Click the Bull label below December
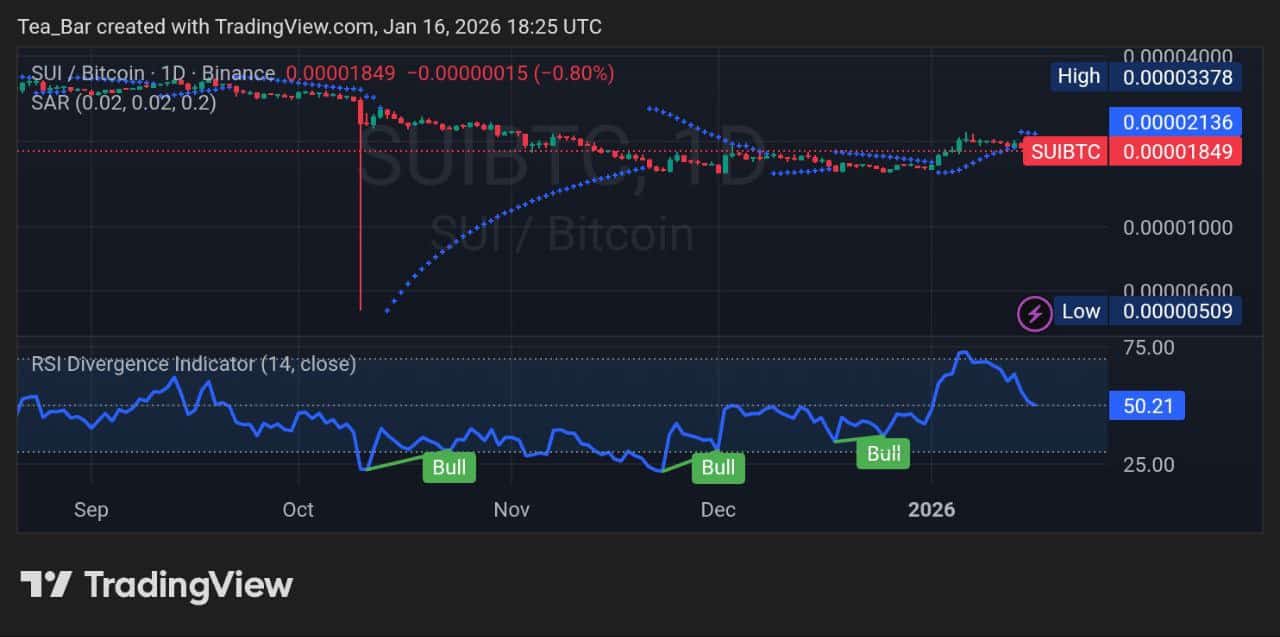 [x=717, y=467]
